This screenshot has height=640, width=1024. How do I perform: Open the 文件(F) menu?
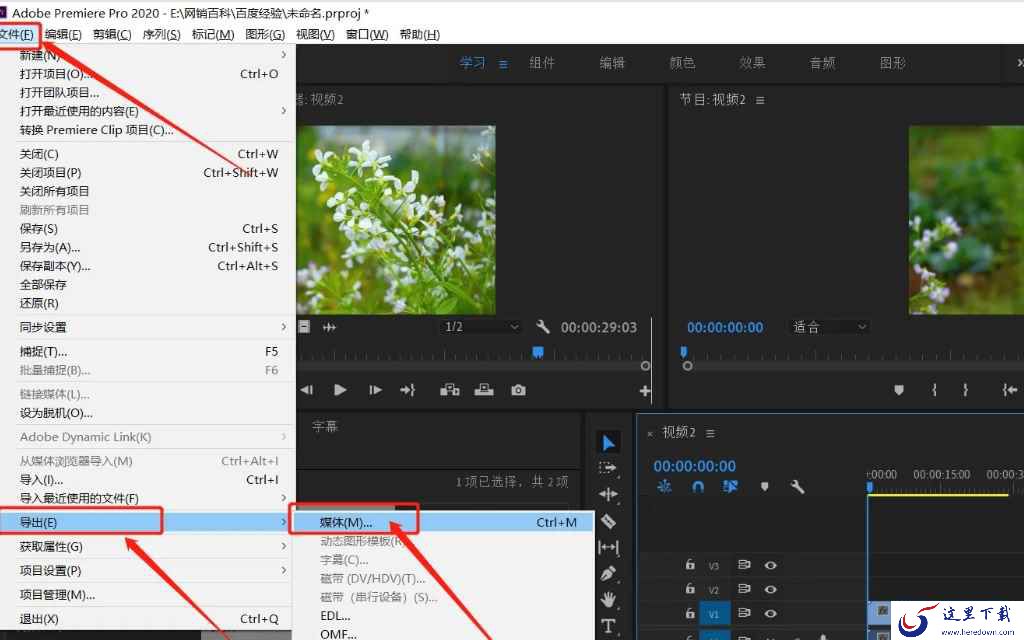pyautogui.click(x=18, y=34)
